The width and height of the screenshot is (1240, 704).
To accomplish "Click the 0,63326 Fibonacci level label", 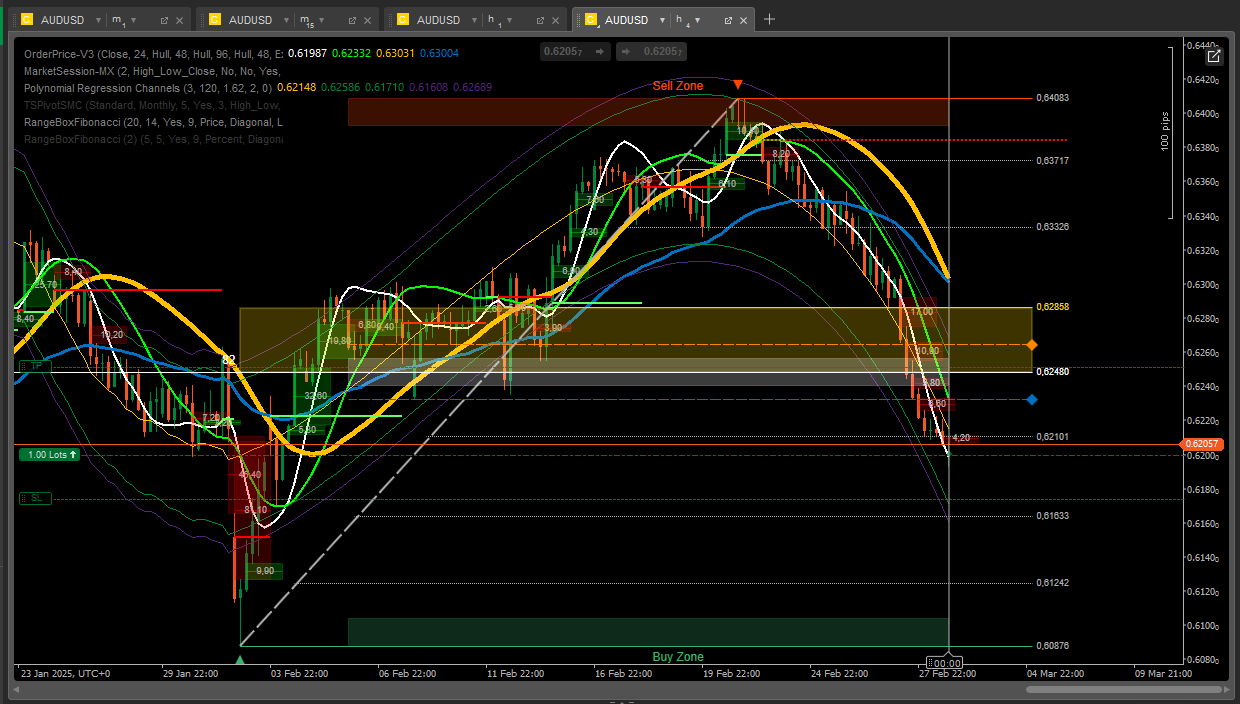I will click(x=1053, y=227).
